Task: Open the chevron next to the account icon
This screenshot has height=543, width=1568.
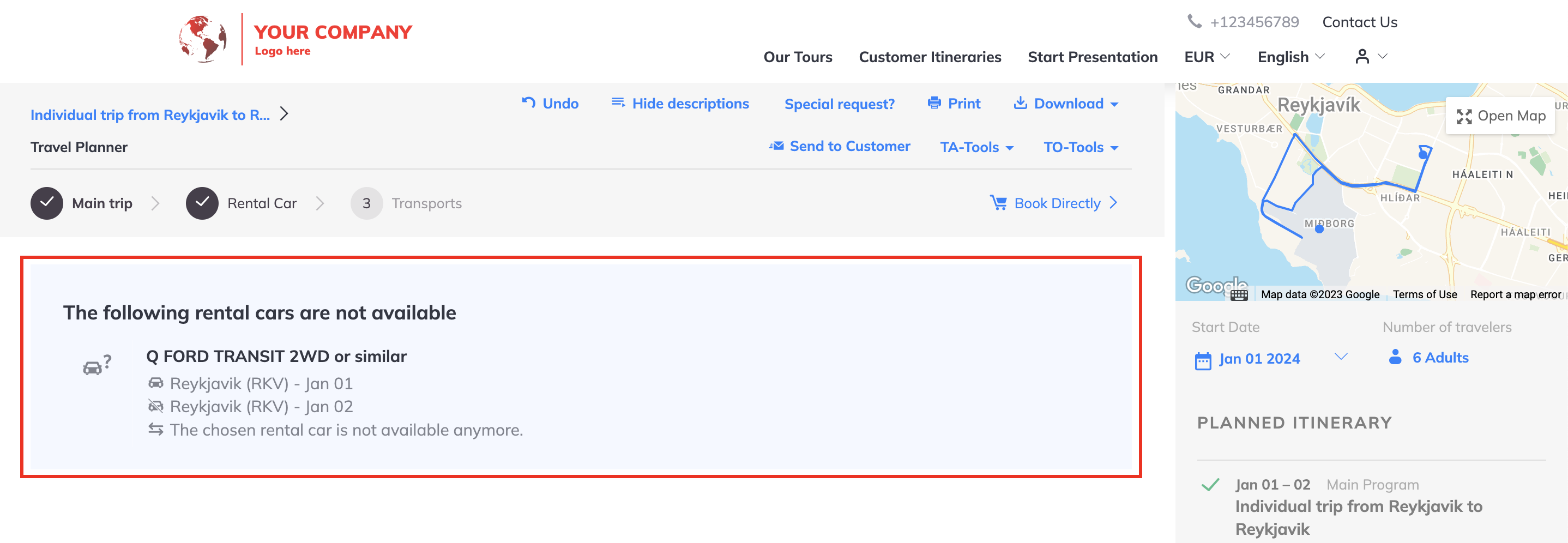Action: tap(1382, 57)
